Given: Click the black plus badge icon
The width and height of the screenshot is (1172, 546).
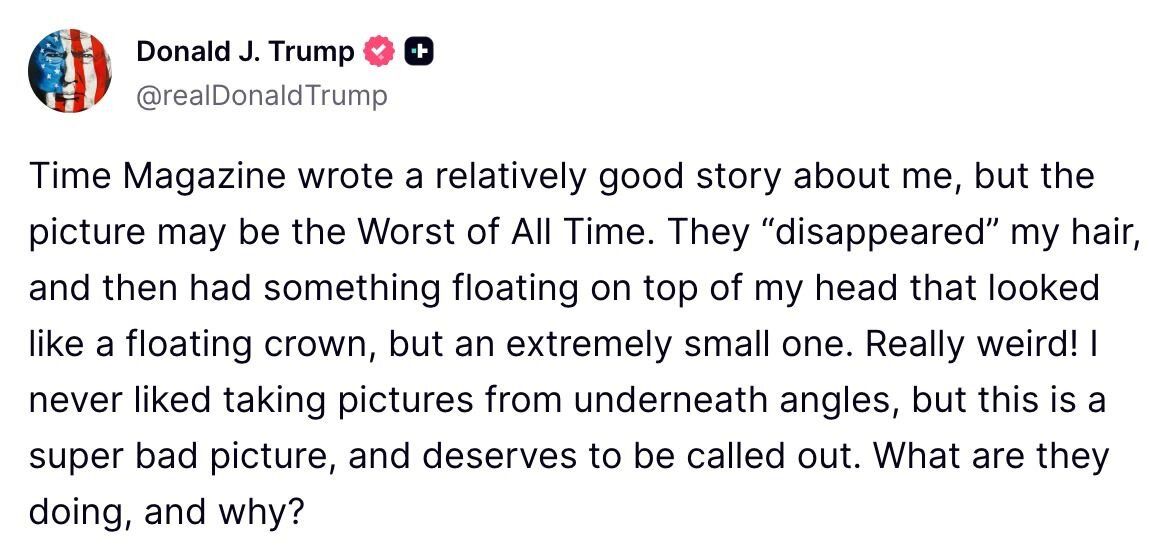Looking at the screenshot, I should [420, 51].
